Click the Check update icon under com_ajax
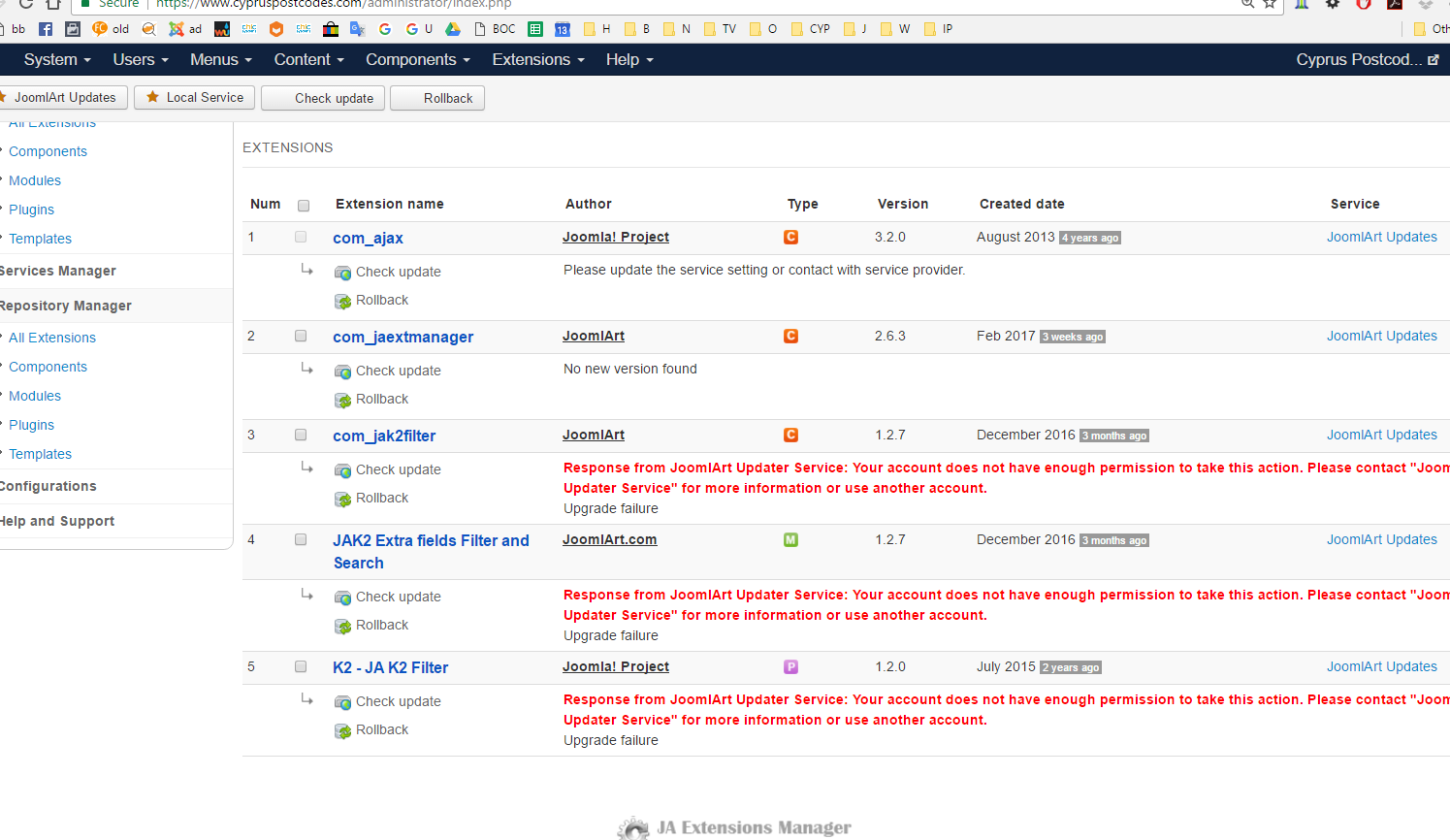1450x840 pixels. pyautogui.click(x=342, y=273)
